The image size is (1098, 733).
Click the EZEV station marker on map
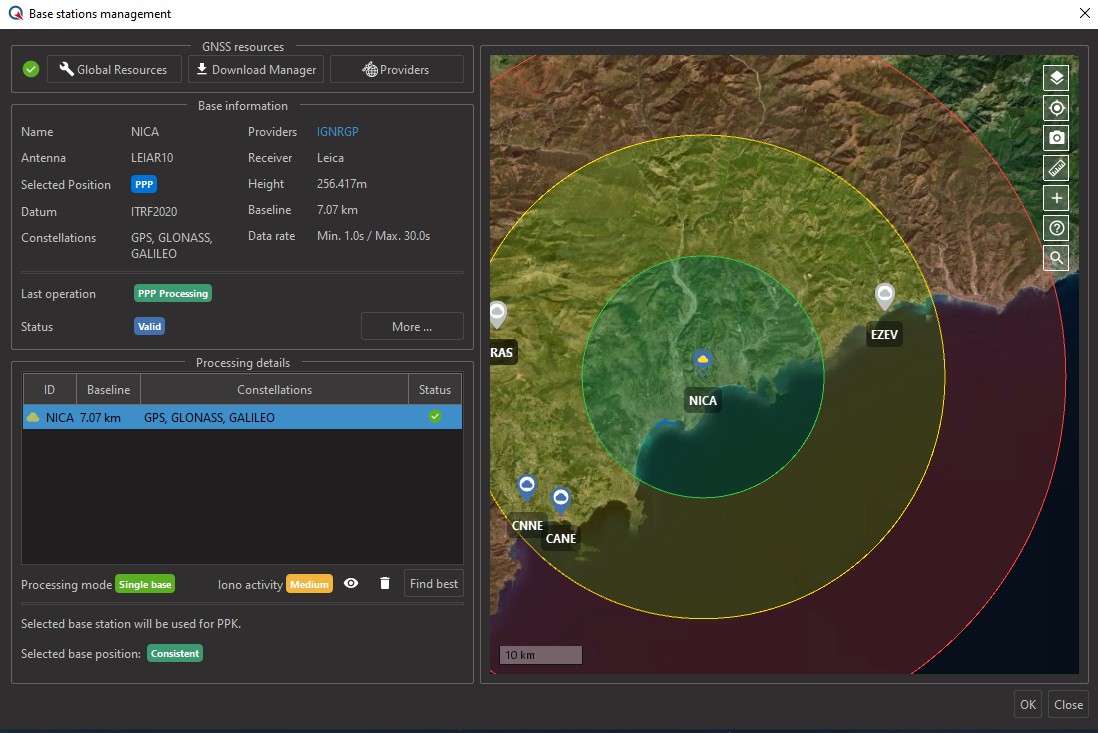[884, 296]
